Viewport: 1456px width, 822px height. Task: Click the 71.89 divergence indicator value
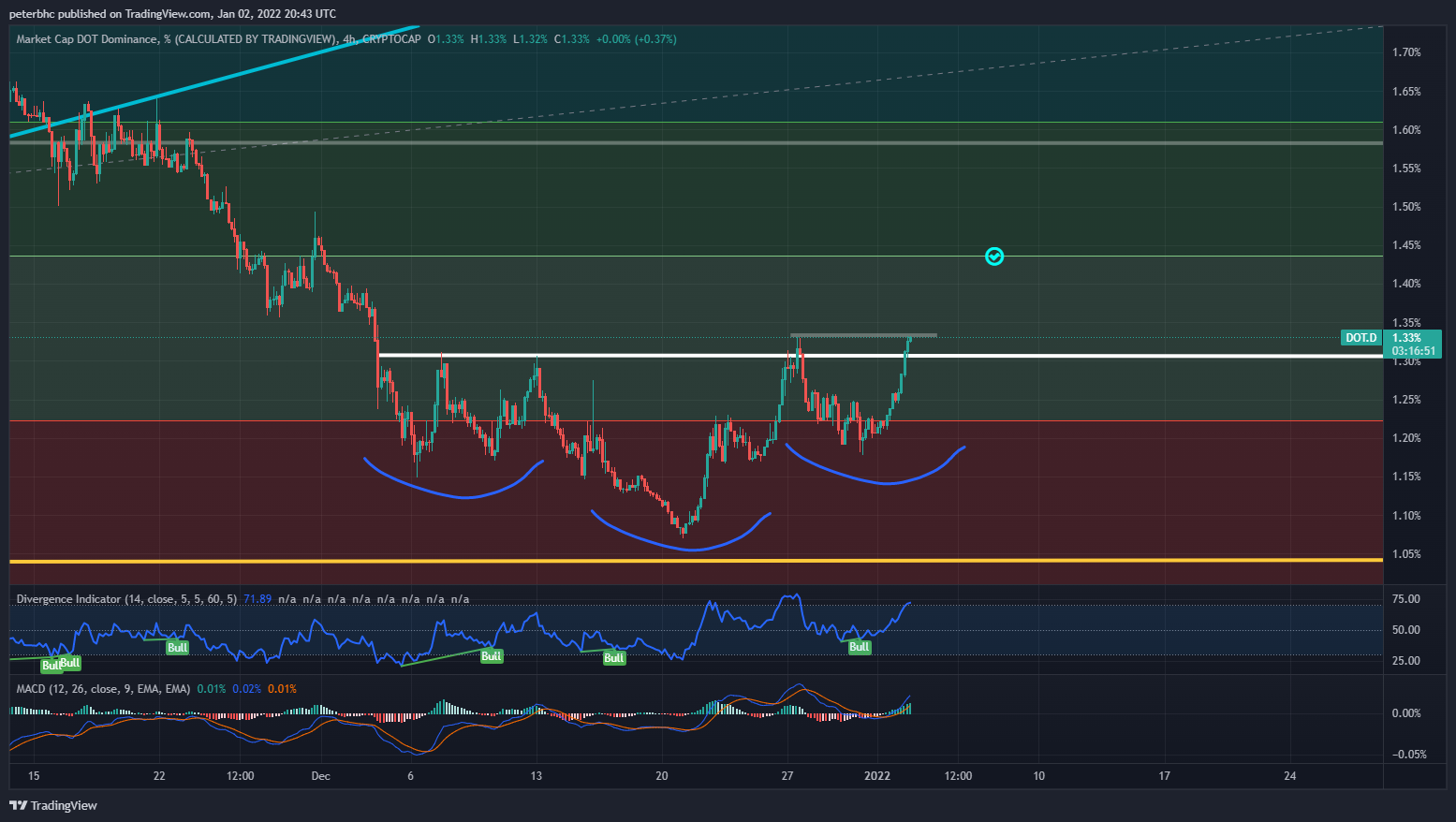click(x=257, y=599)
